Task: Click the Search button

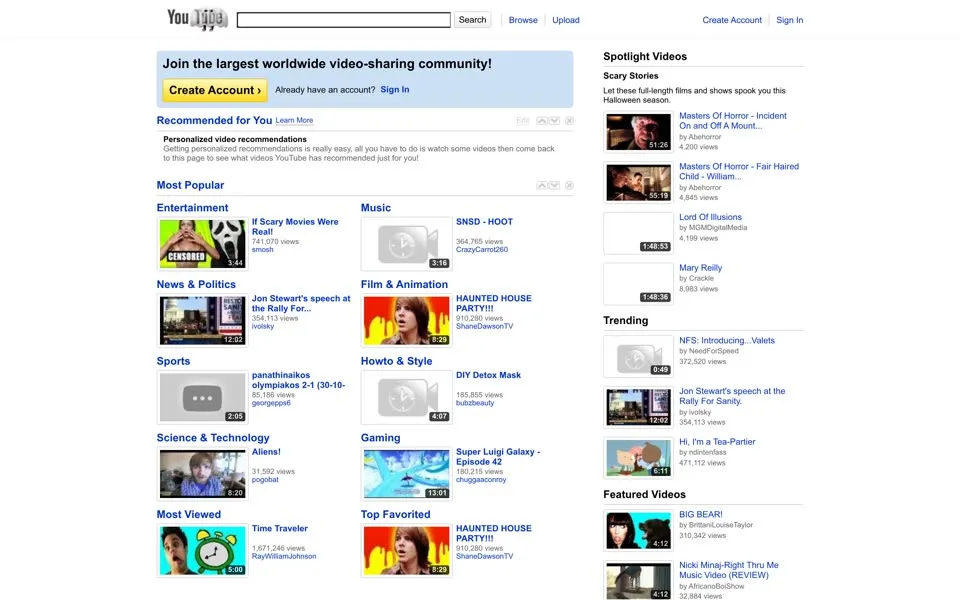Action: 472,20
